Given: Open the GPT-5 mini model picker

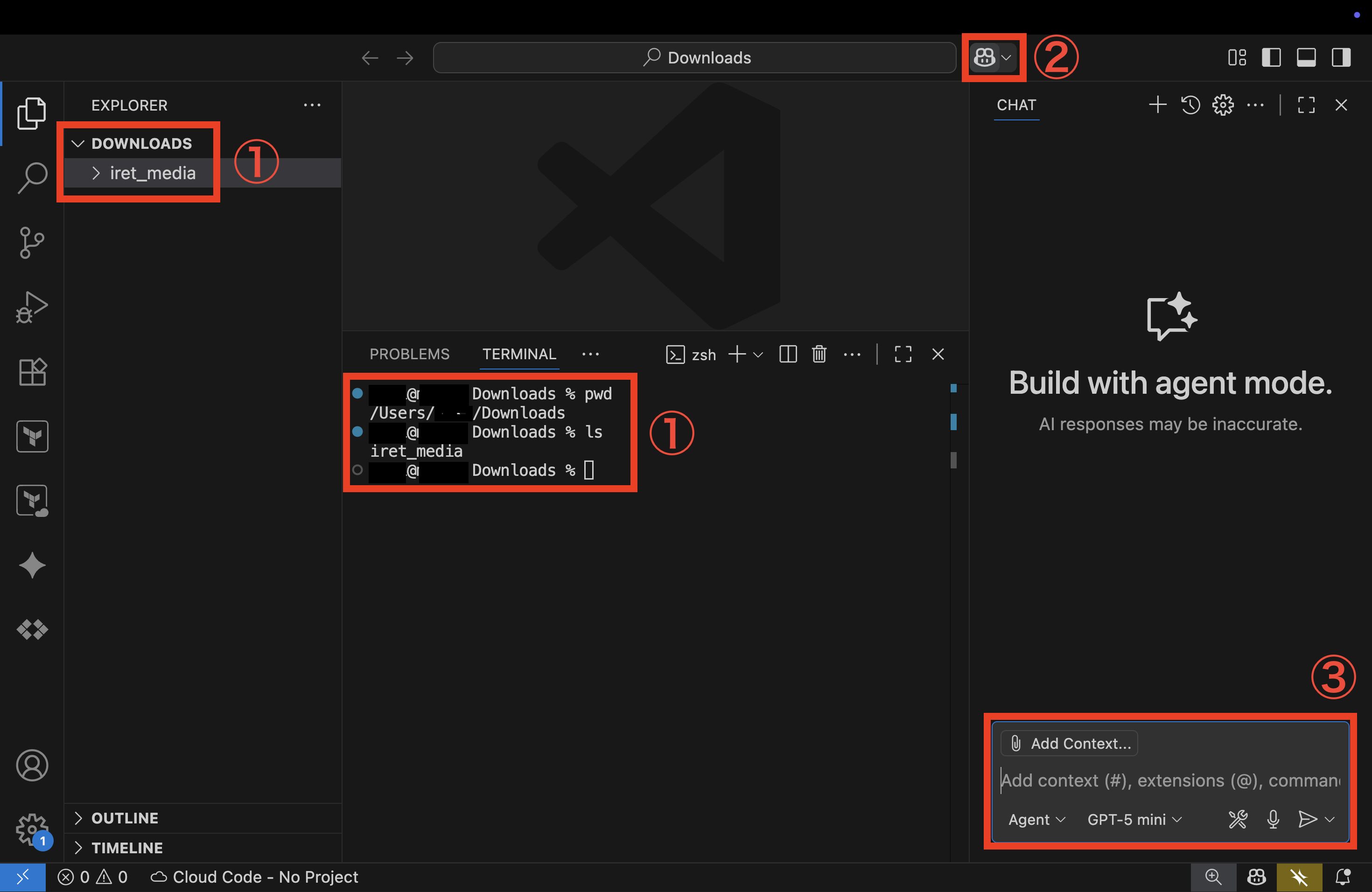Looking at the screenshot, I should pos(1134,819).
